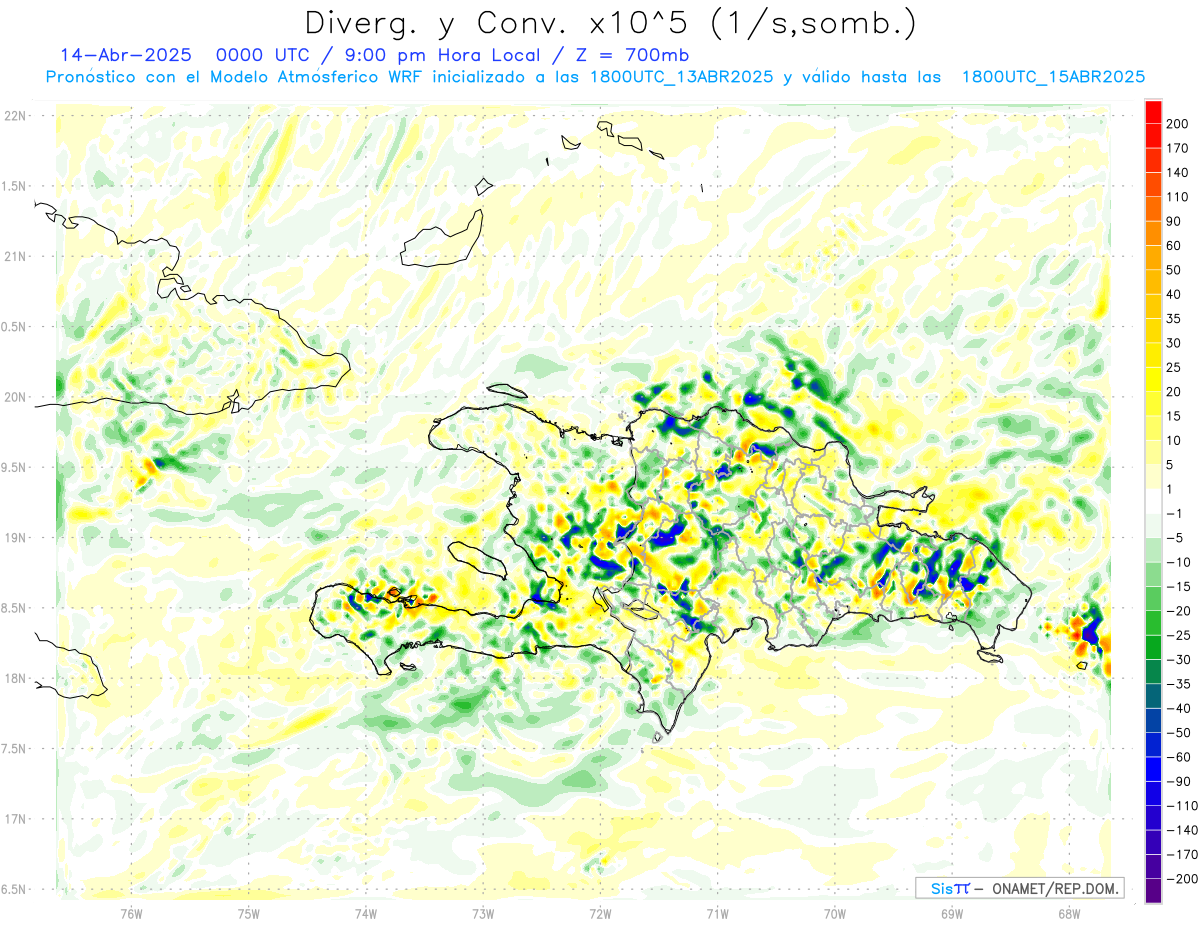
Task: Click the colorbar value "-90"
Action: click(1178, 781)
